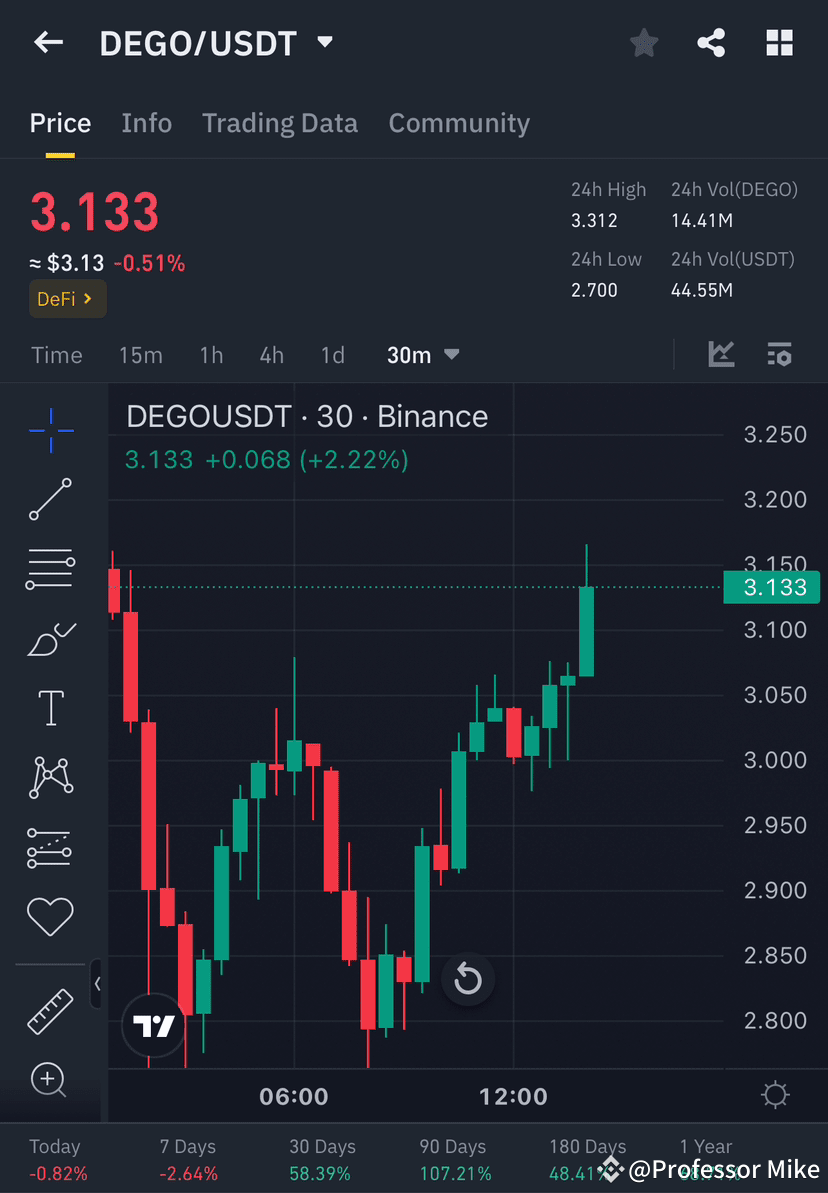Viewport: 828px width, 1193px height.
Task: Click the reload chart button
Action: point(468,980)
